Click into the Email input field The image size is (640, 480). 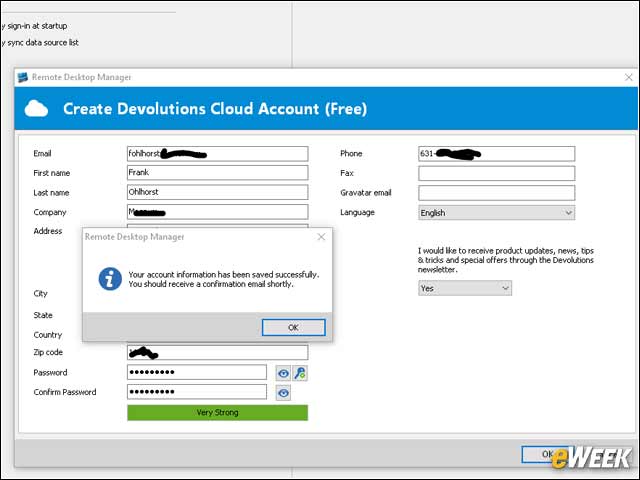[x=218, y=154]
